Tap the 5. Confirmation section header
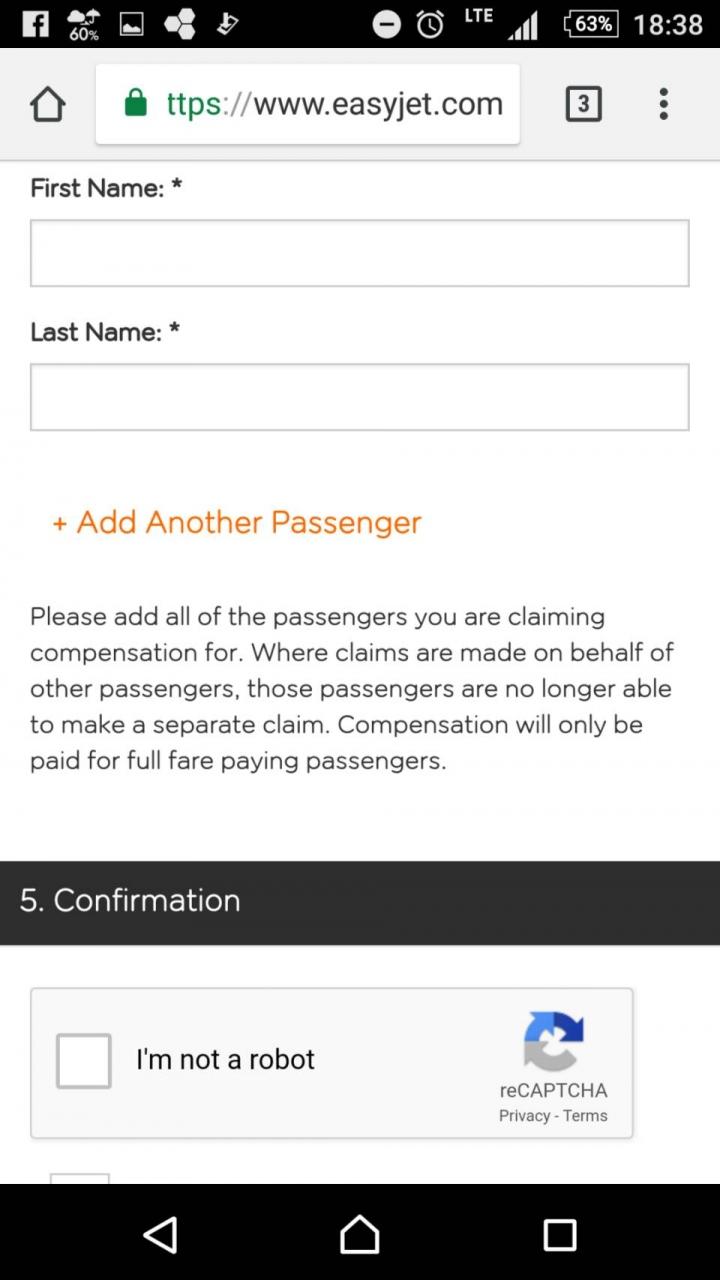Screen dimensions: 720x1280 coord(360,903)
